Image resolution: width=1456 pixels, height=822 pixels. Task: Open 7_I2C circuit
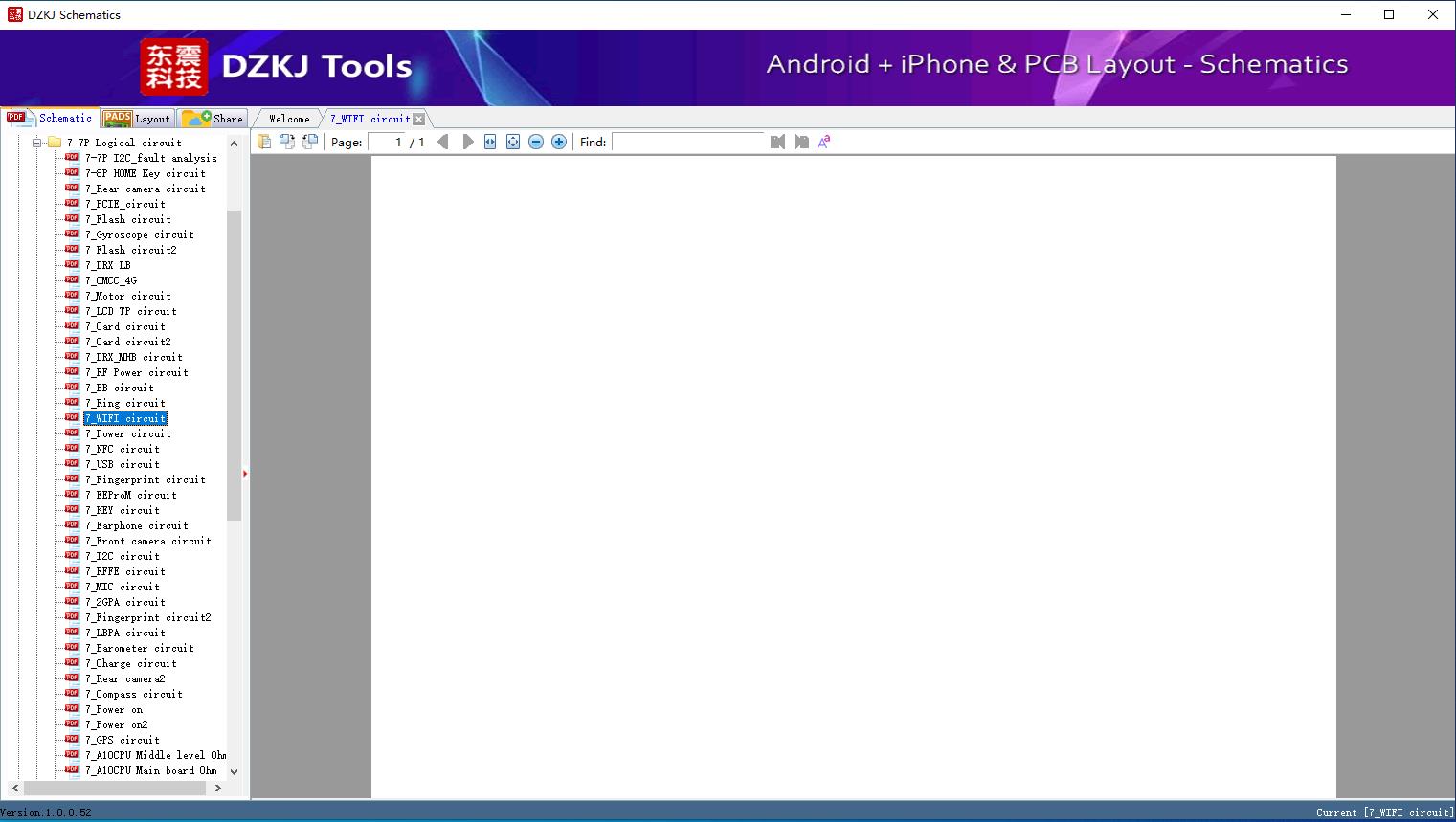(123, 556)
